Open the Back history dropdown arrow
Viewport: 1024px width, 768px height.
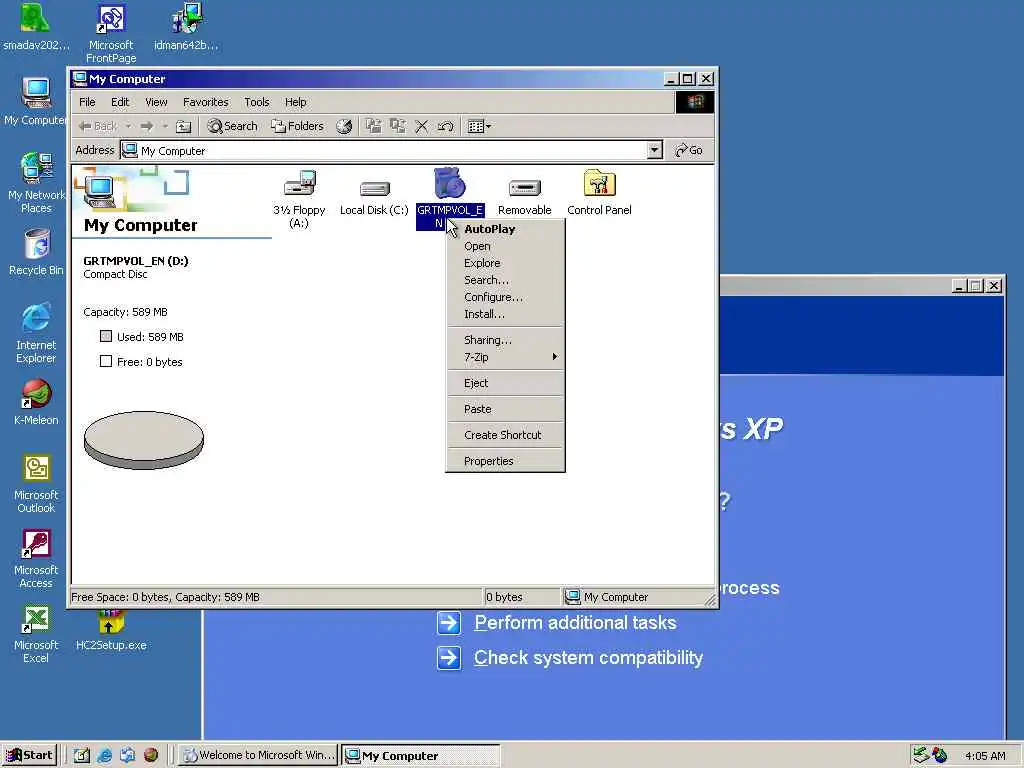coord(129,127)
